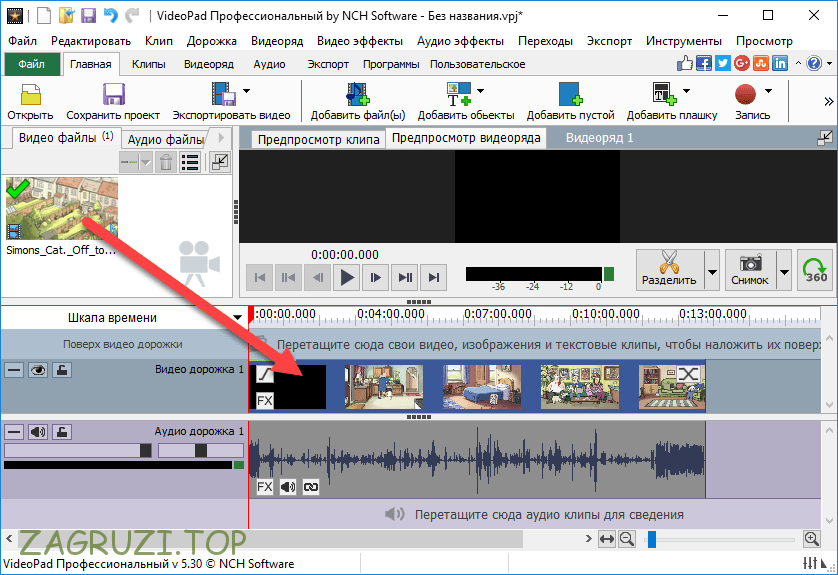
Task: Click 'Разделить' split button
Action: pos(670,270)
